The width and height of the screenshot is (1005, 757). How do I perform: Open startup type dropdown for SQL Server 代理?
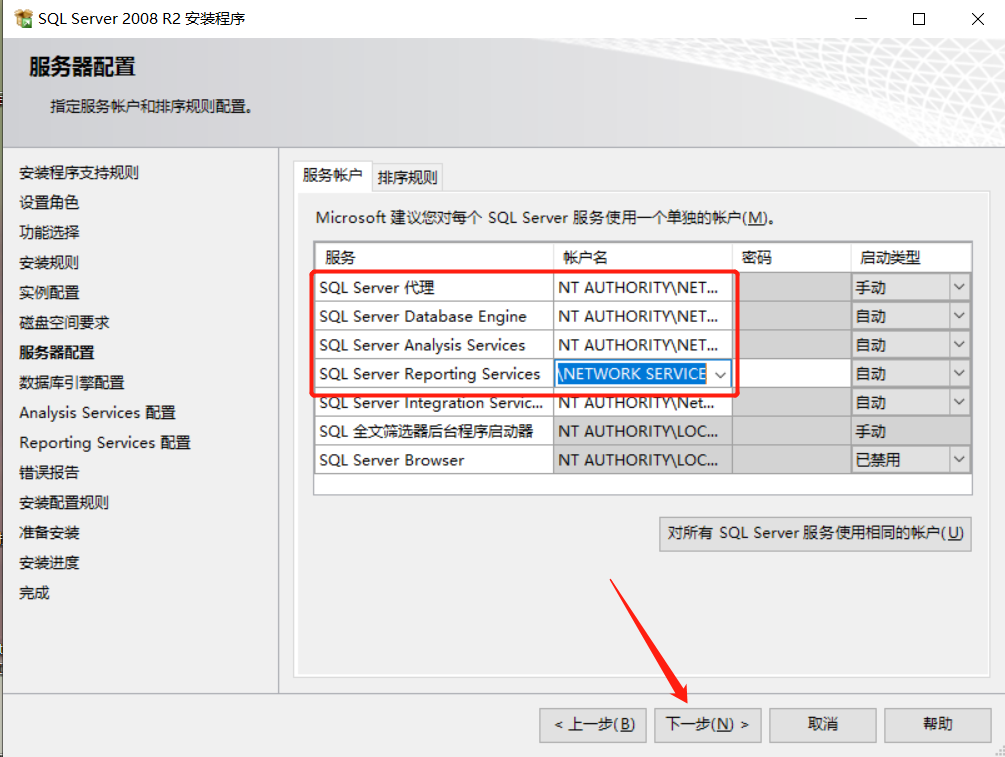click(x=959, y=287)
